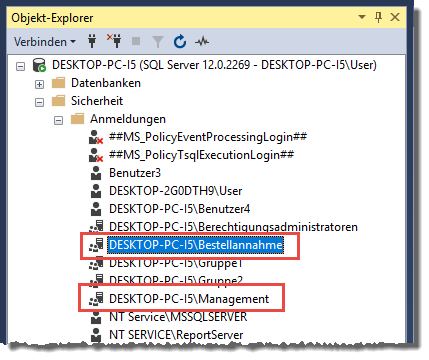Viewport: 429px width, 360px height.
Task: Click the user icon beside NT SERVICE\ReportServer
Action: (96, 335)
